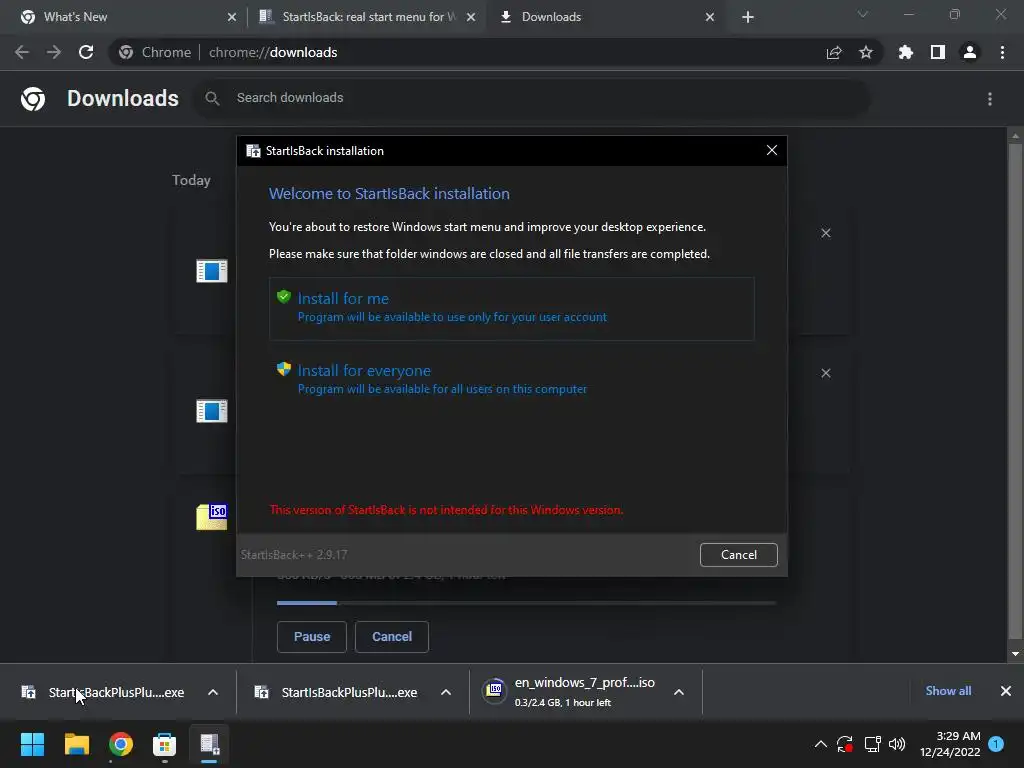Expand options for en_windows_7 iso download
The height and width of the screenshot is (768, 1024).
[679, 692]
